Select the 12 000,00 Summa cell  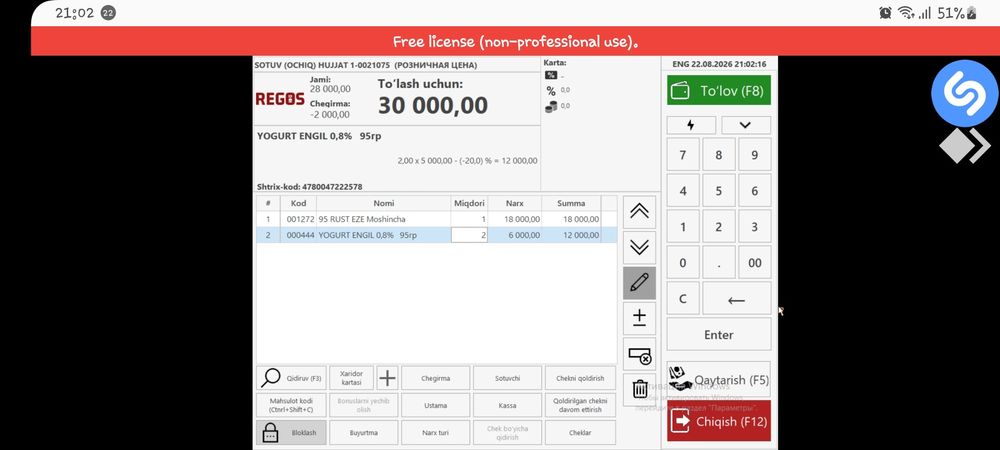571,235
